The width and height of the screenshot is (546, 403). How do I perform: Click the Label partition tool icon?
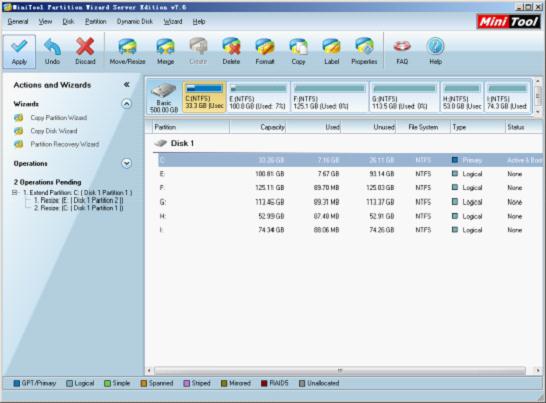point(332,47)
